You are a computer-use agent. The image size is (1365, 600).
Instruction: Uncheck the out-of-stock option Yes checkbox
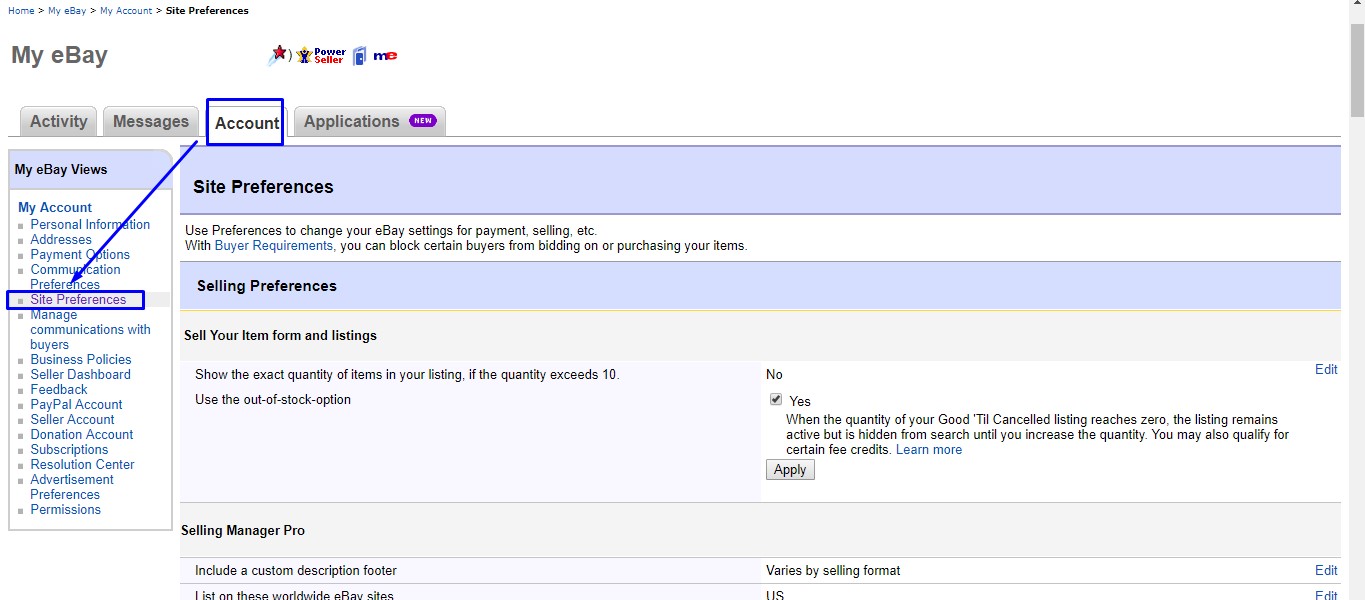[x=776, y=400]
